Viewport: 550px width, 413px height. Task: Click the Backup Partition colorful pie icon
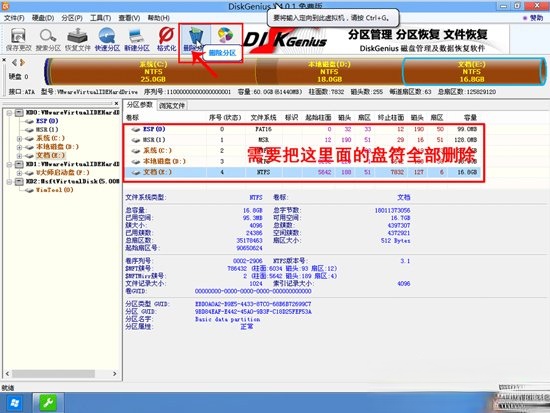[x=225, y=35]
